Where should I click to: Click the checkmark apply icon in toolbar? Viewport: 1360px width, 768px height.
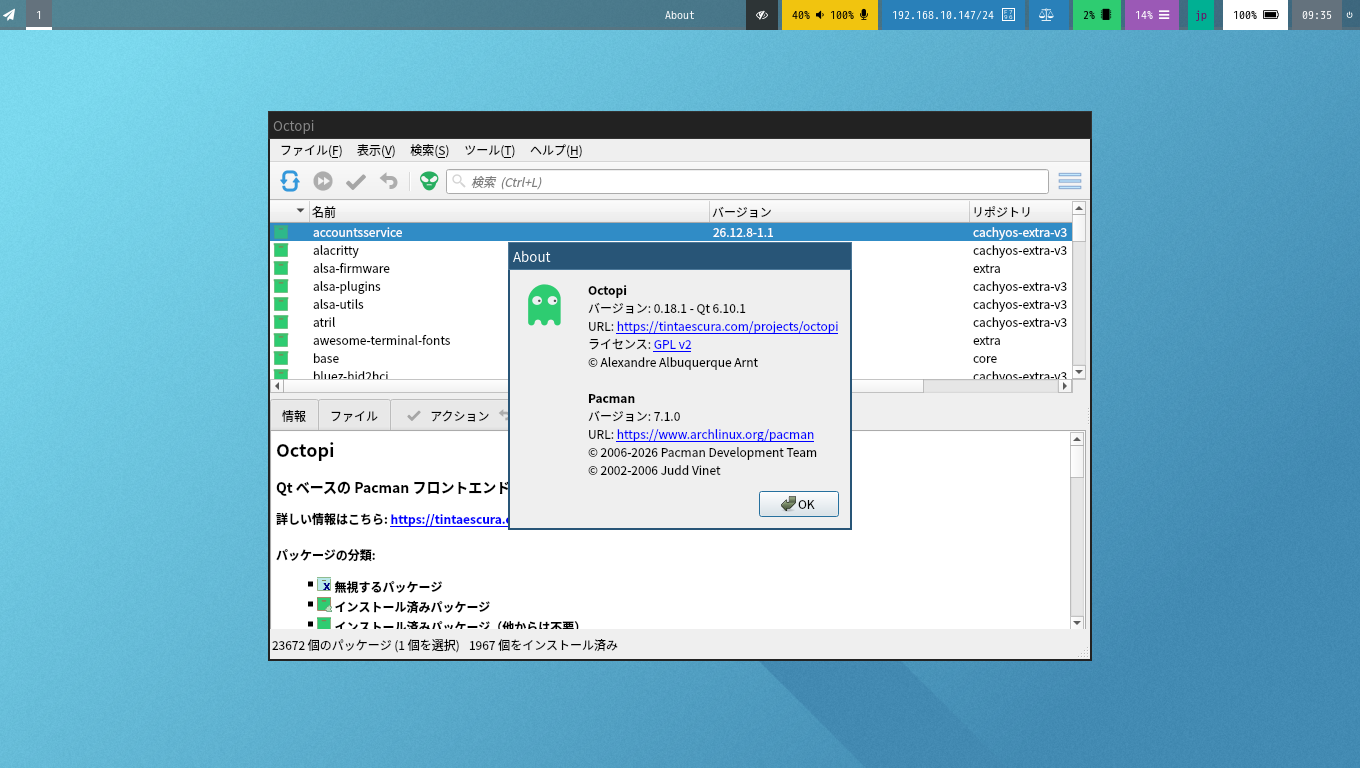pos(356,181)
